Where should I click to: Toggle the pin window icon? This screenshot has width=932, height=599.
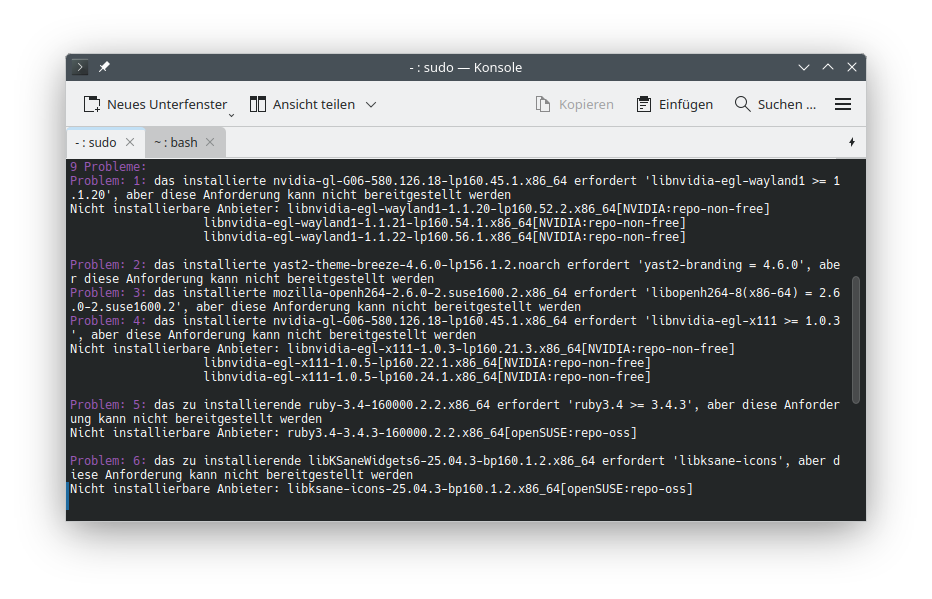(104, 67)
